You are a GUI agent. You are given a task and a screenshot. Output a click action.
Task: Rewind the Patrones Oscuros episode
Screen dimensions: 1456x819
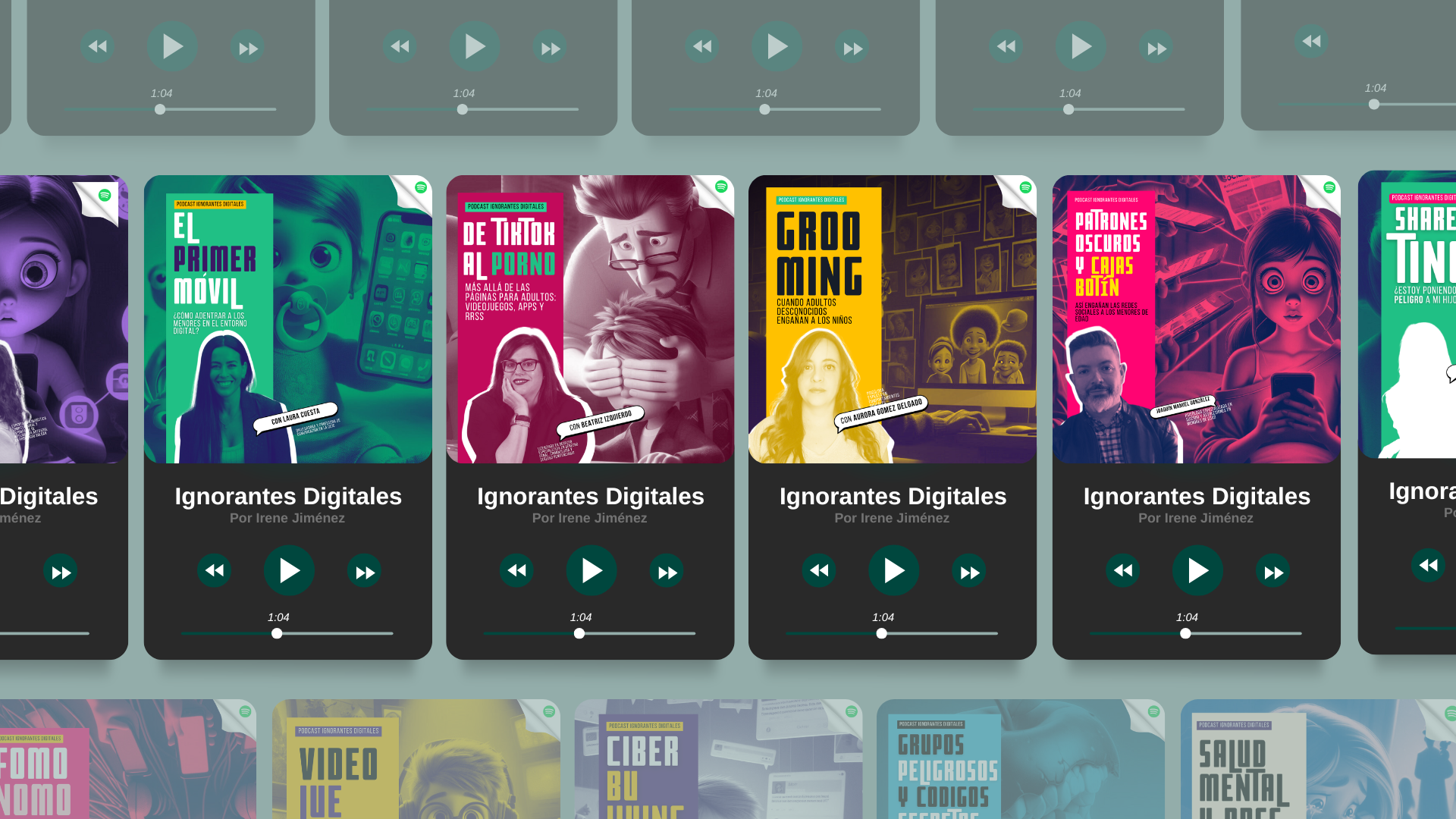click(1122, 570)
